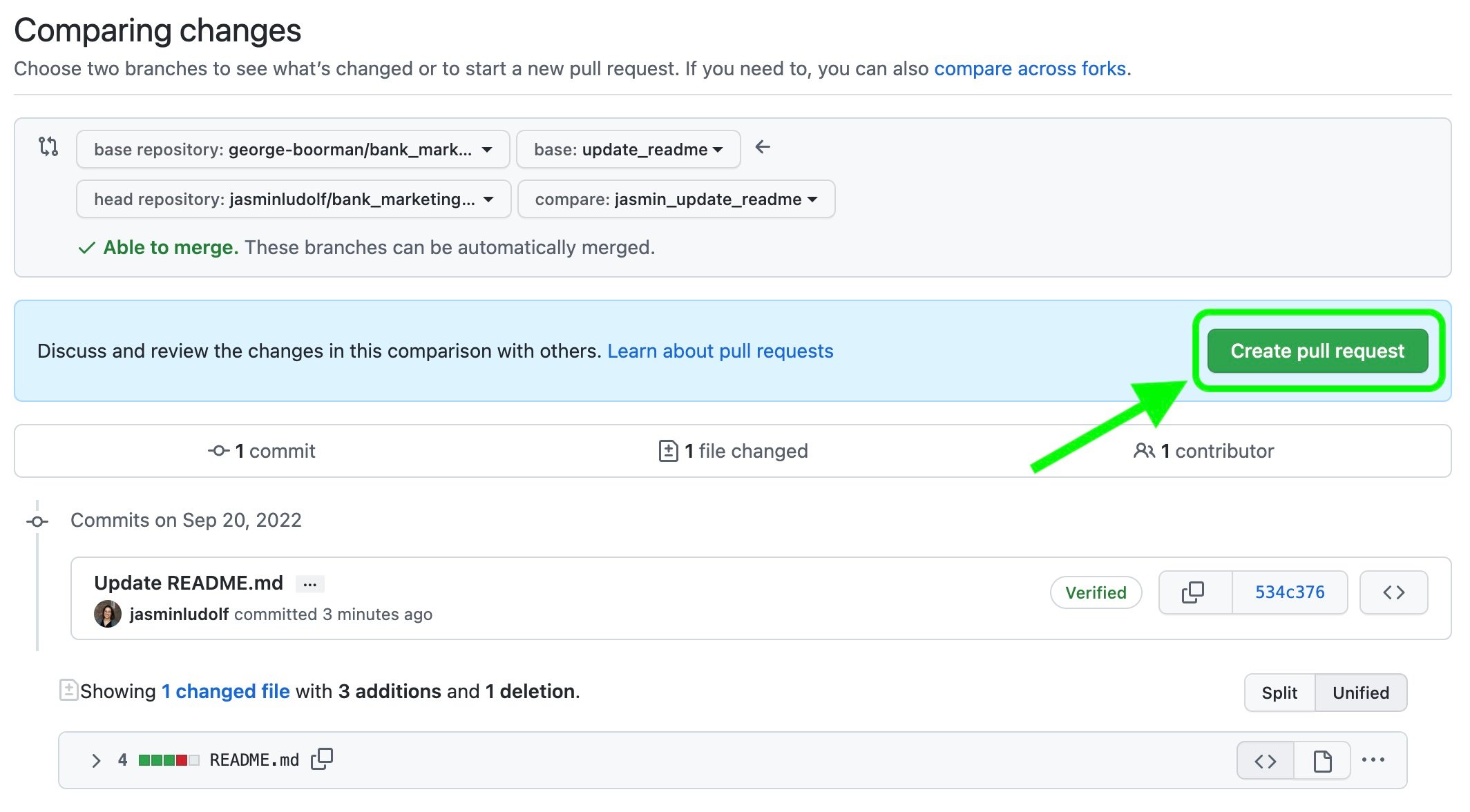The height and width of the screenshot is (812, 1470).
Task: Click the README.md file name
Action: pyautogui.click(x=254, y=760)
